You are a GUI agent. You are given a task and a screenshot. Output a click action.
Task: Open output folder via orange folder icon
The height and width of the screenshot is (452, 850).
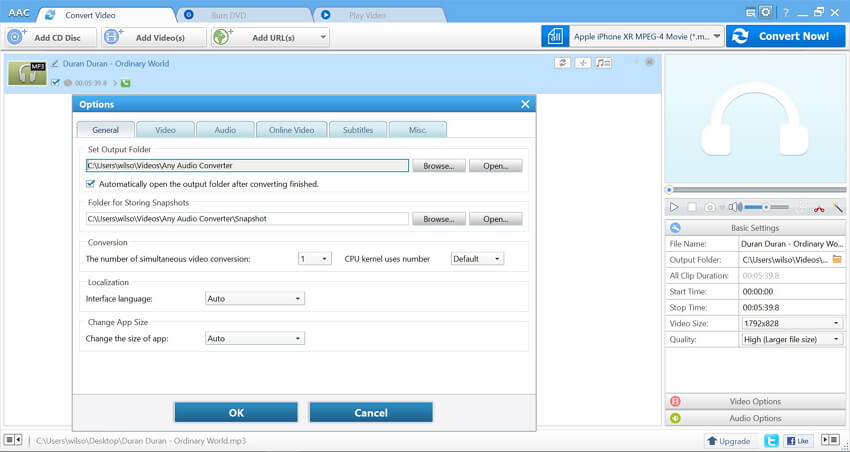pos(837,260)
